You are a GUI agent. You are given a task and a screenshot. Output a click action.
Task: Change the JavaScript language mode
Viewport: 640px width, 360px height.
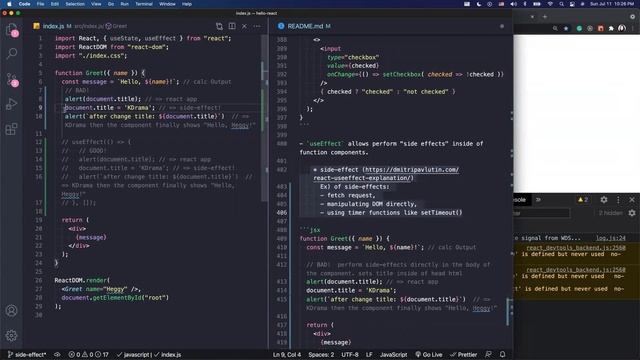393,355
